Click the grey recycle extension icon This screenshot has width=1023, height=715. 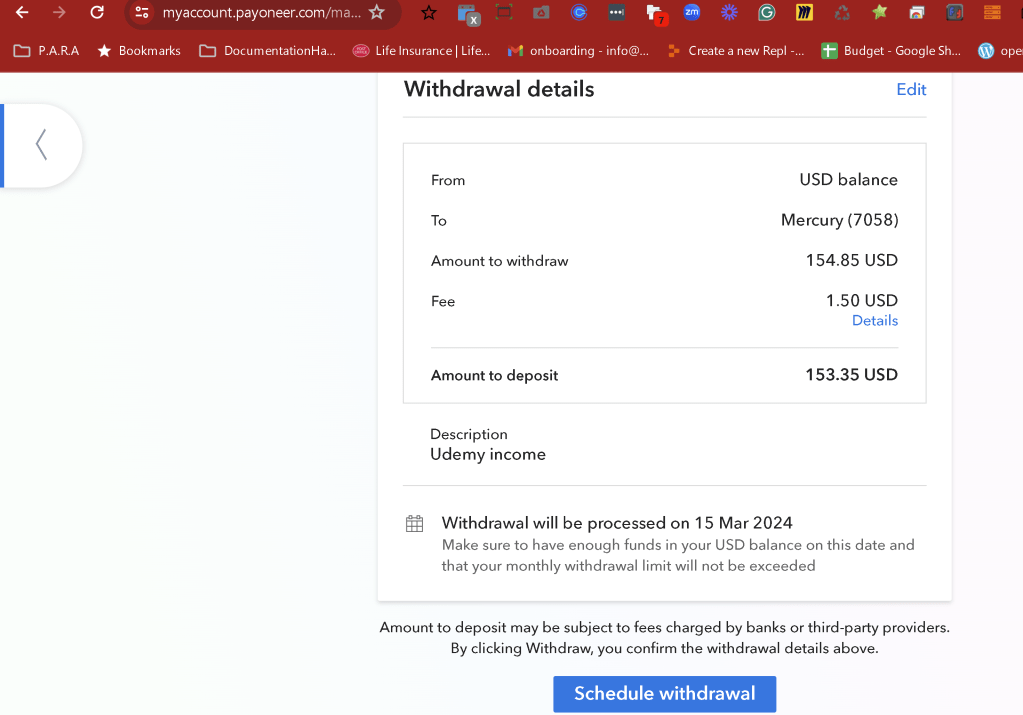[x=842, y=12]
